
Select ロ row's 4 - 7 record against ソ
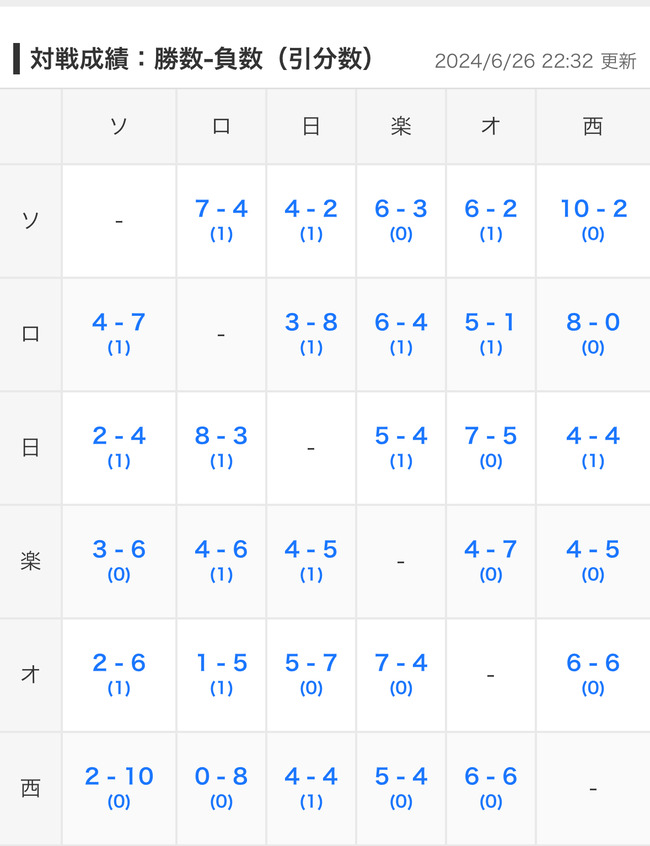[119, 322]
